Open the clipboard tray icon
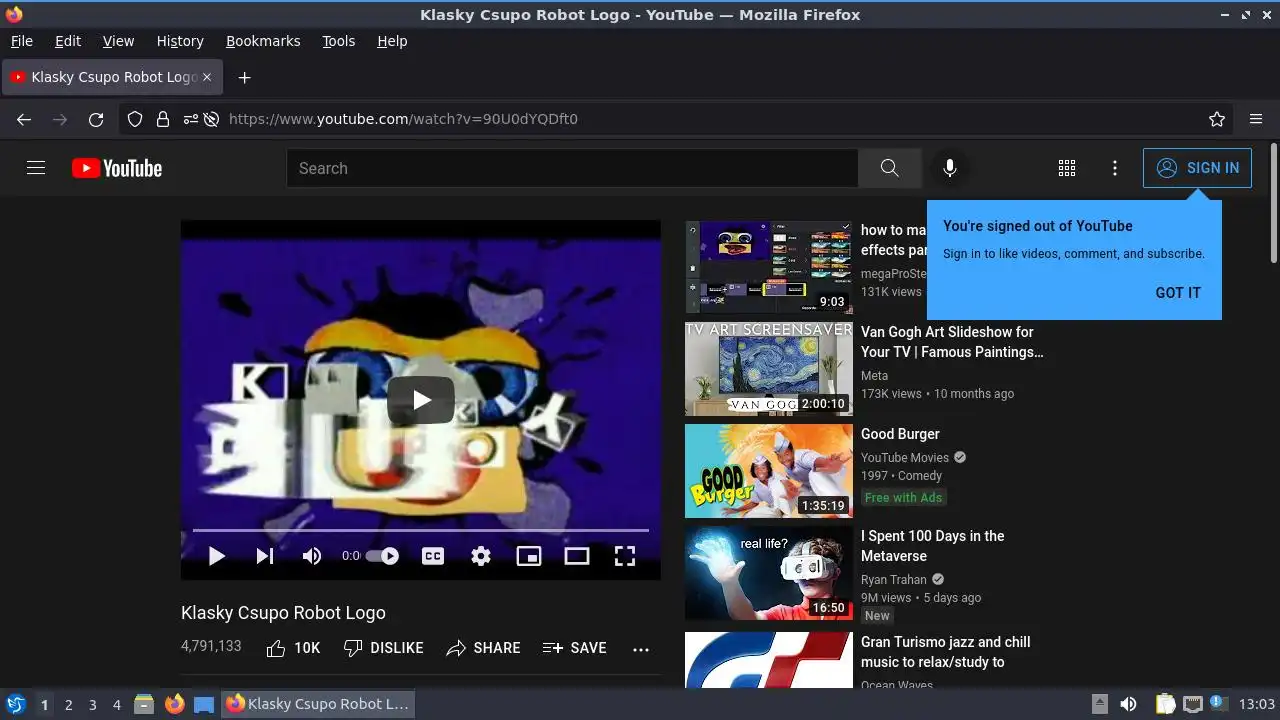This screenshot has height=720, width=1280. click(1166, 704)
